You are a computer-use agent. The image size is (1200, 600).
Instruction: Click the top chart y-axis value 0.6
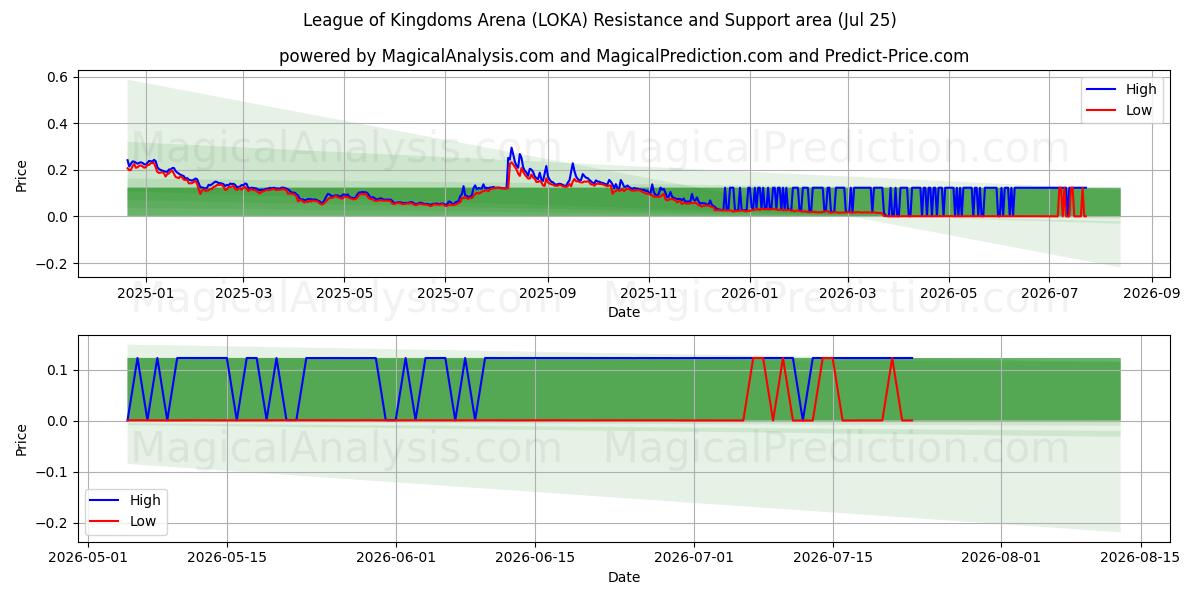click(x=58, y=78)
